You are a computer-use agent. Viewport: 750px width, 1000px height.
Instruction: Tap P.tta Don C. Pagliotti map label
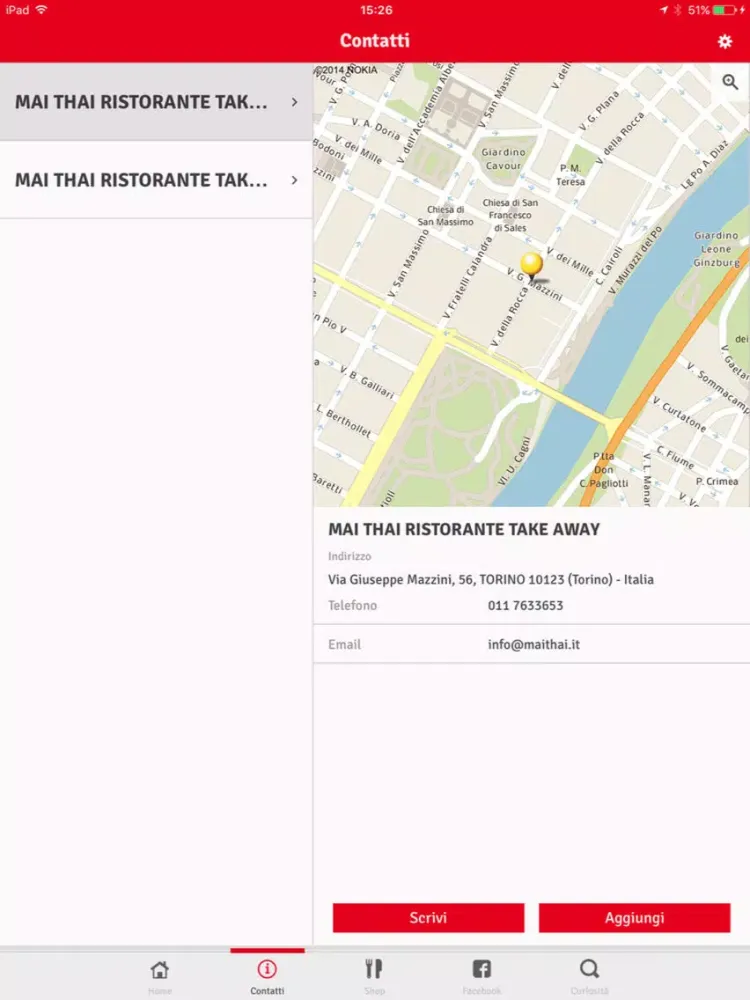click(x=604, y=469)
